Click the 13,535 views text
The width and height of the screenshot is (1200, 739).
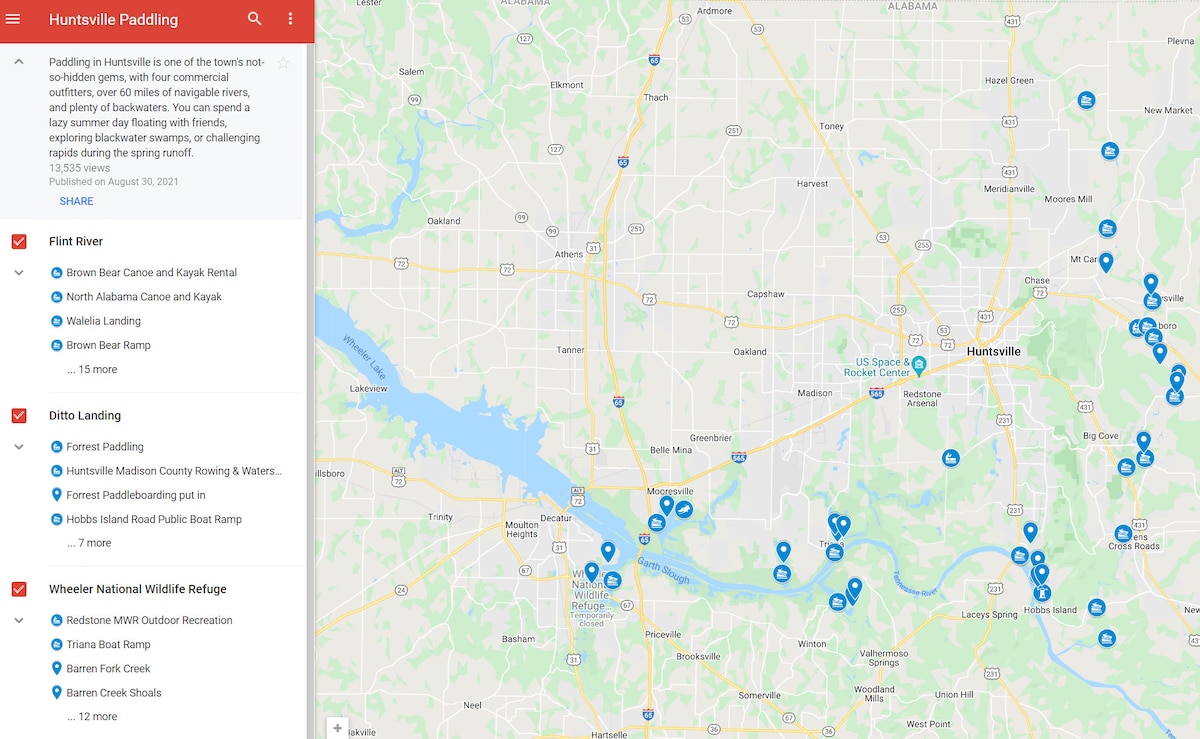pos(80,169)
